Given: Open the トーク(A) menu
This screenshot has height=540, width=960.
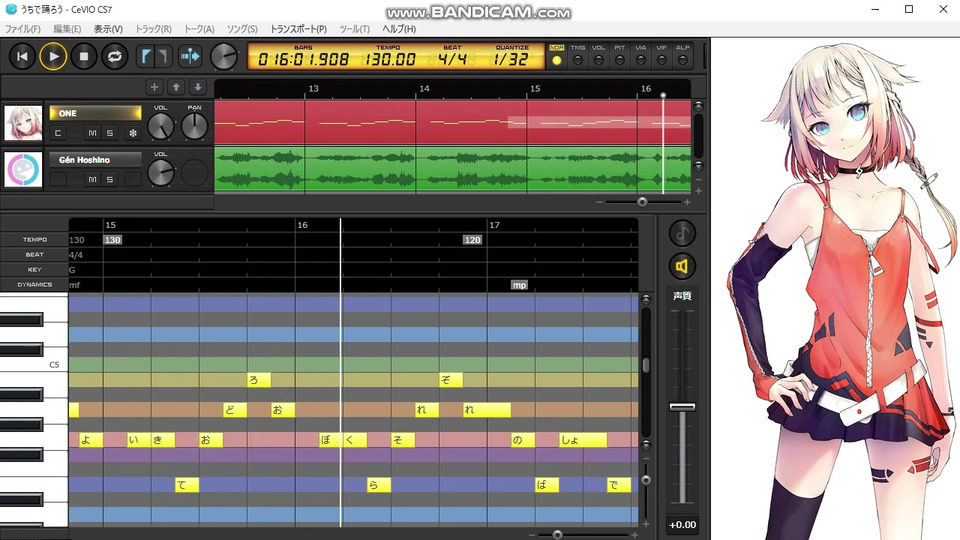Looking at the screenshot, I should 199,29.
